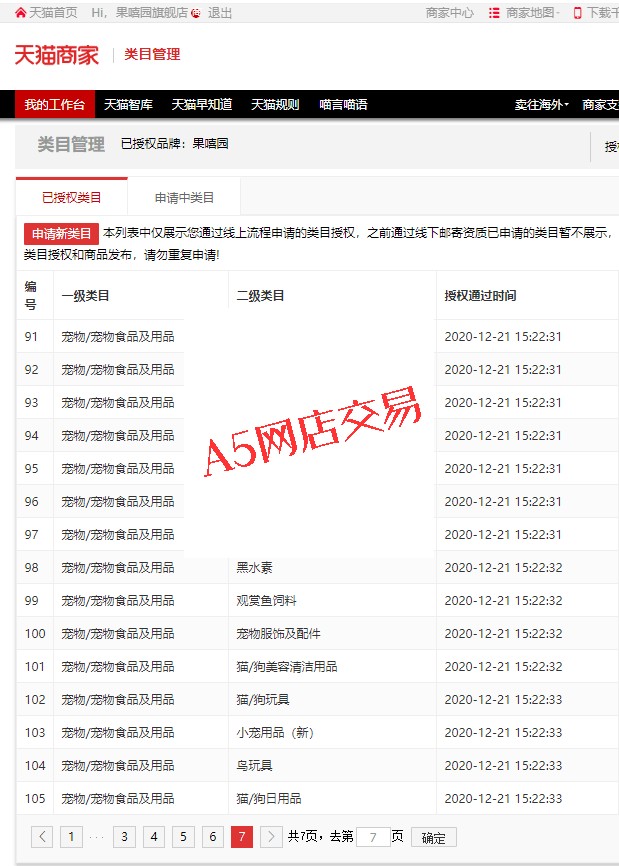Click the 猫/狗美容清洁用品 cell

point(287,667)
